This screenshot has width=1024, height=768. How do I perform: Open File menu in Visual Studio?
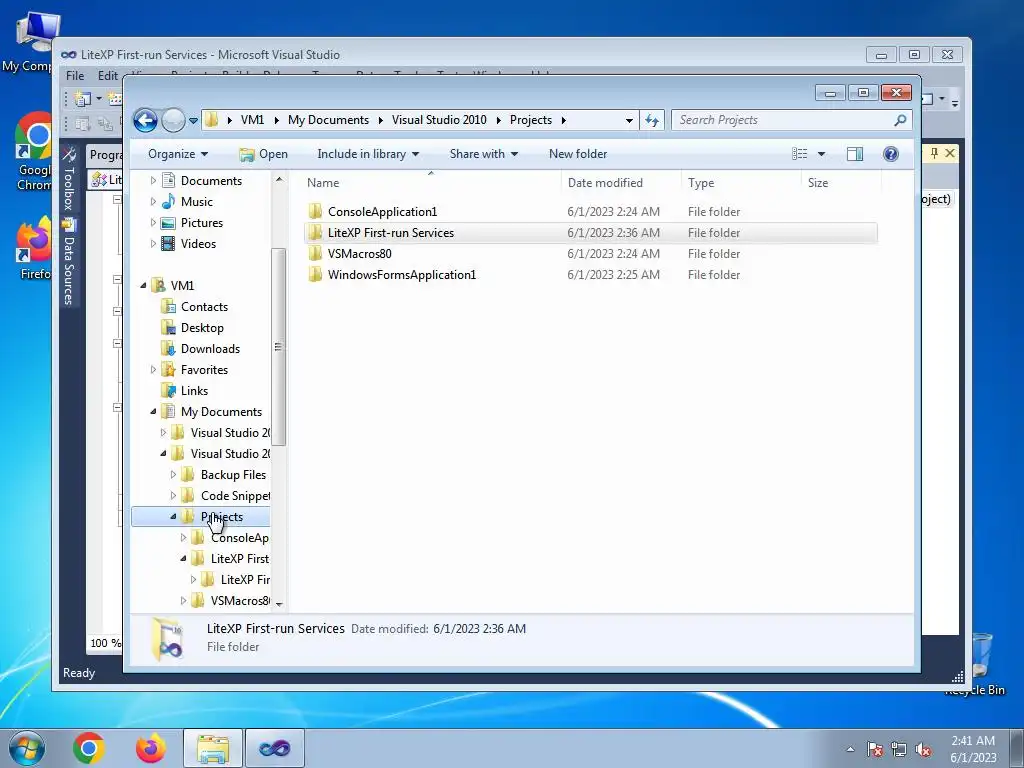point(75,76)
